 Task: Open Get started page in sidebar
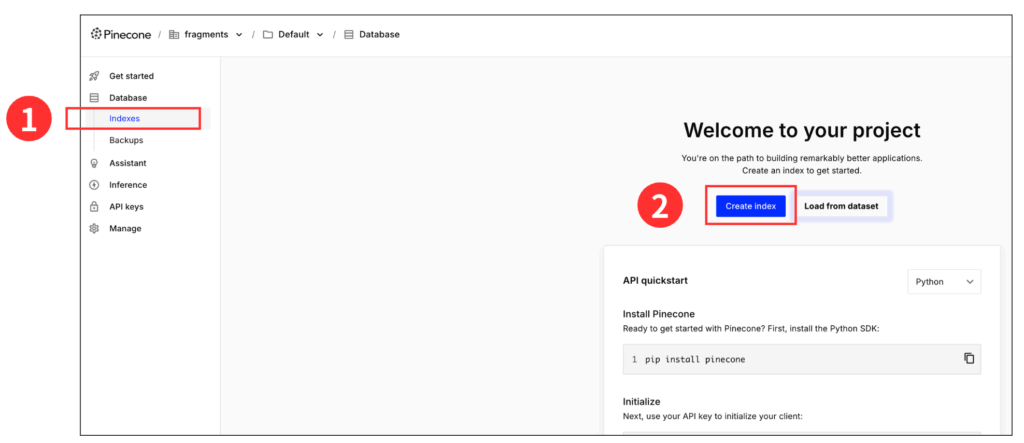[x=131, y=76]
